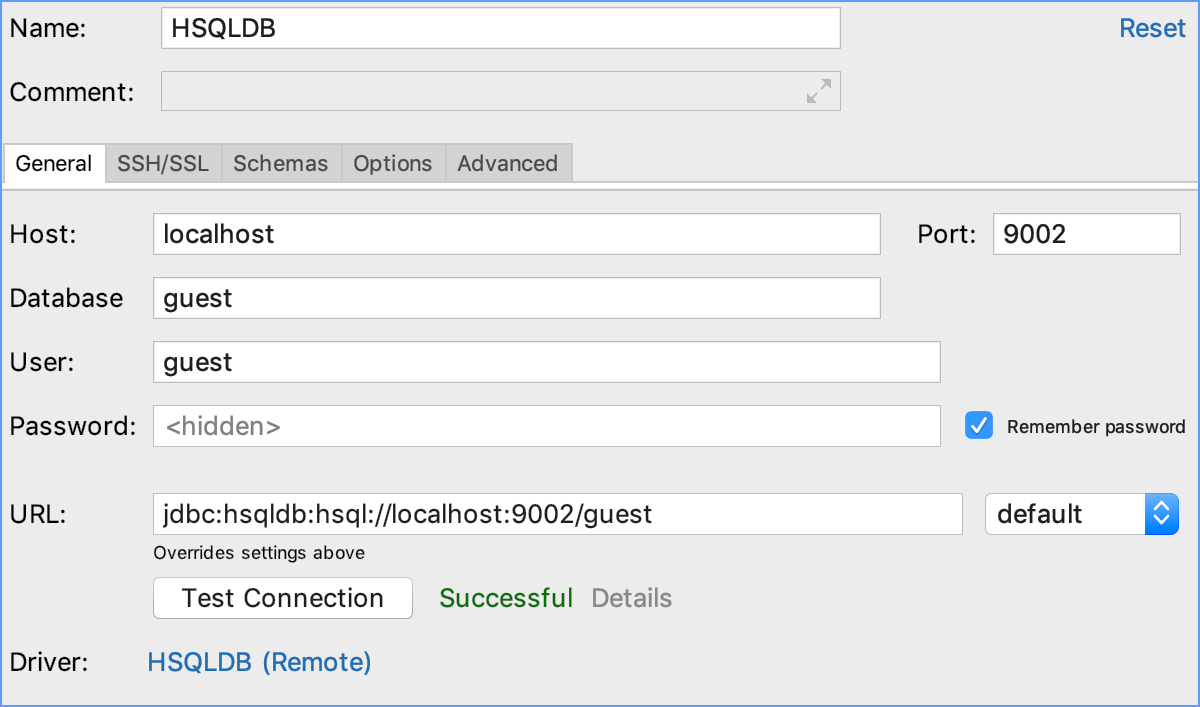The width and height of the screenshot is (1200, 707).
Task: Click the 'Overrides settings above' hint text
Action: pos(259,552)
